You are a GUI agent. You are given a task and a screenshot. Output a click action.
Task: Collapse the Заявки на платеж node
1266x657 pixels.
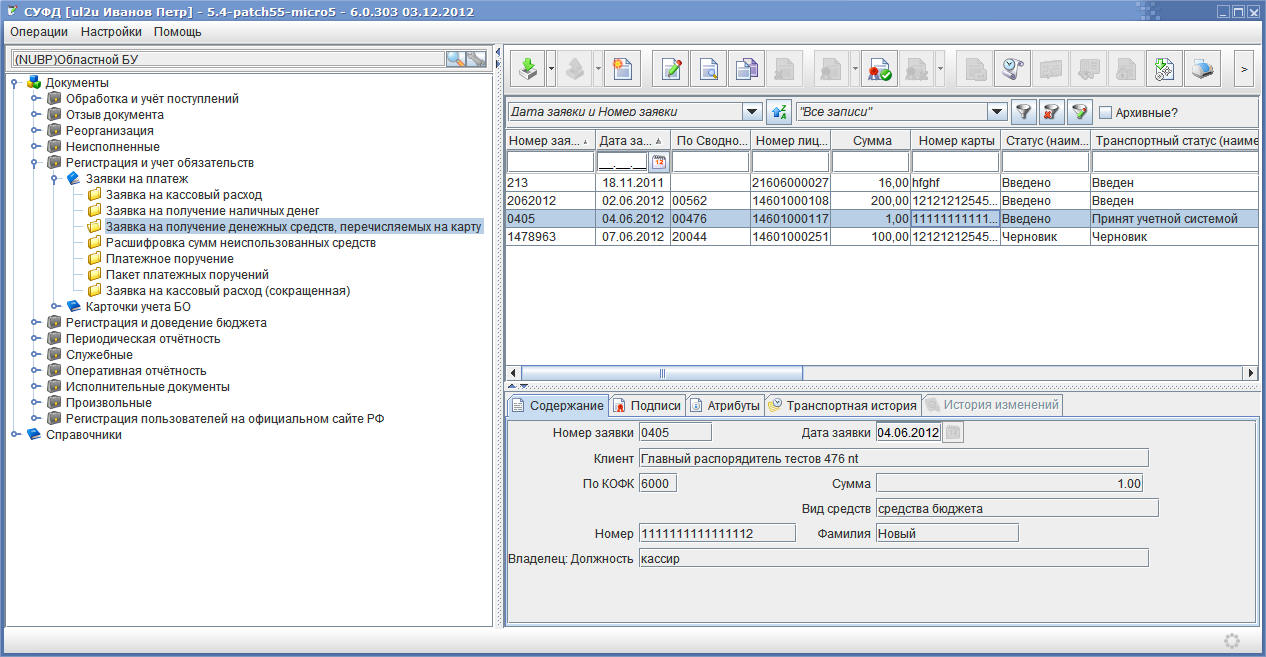point(55,179)
